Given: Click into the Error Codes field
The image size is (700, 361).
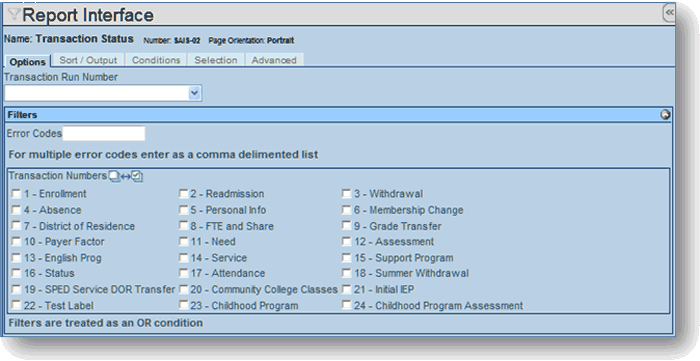Looking at the screenshot, I should [104, 133].
